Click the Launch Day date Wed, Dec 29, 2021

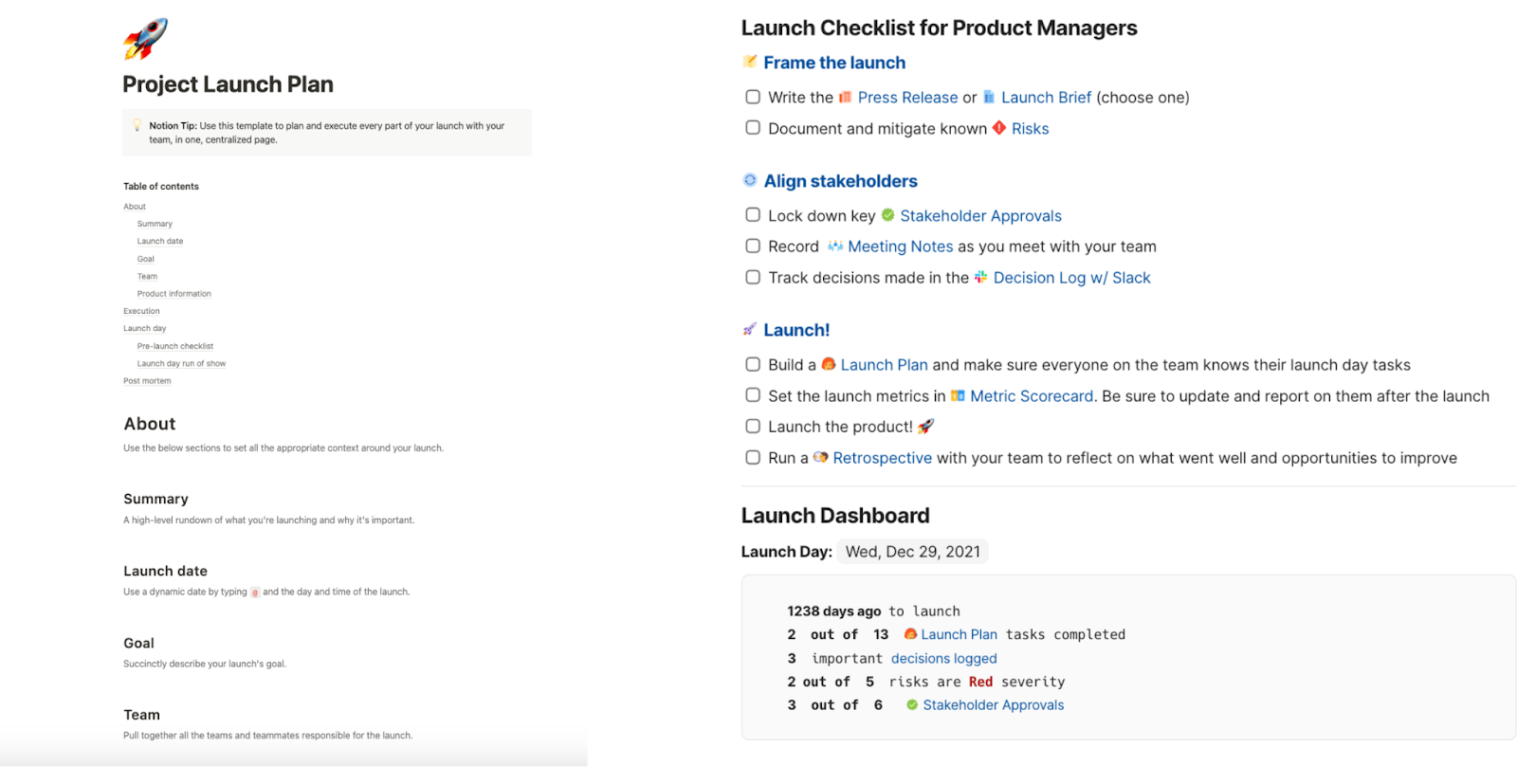pos(912,552)
